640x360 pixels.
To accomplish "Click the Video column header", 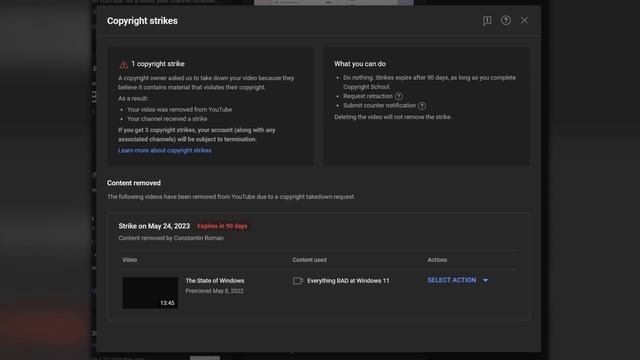I will tap(129, 260).
